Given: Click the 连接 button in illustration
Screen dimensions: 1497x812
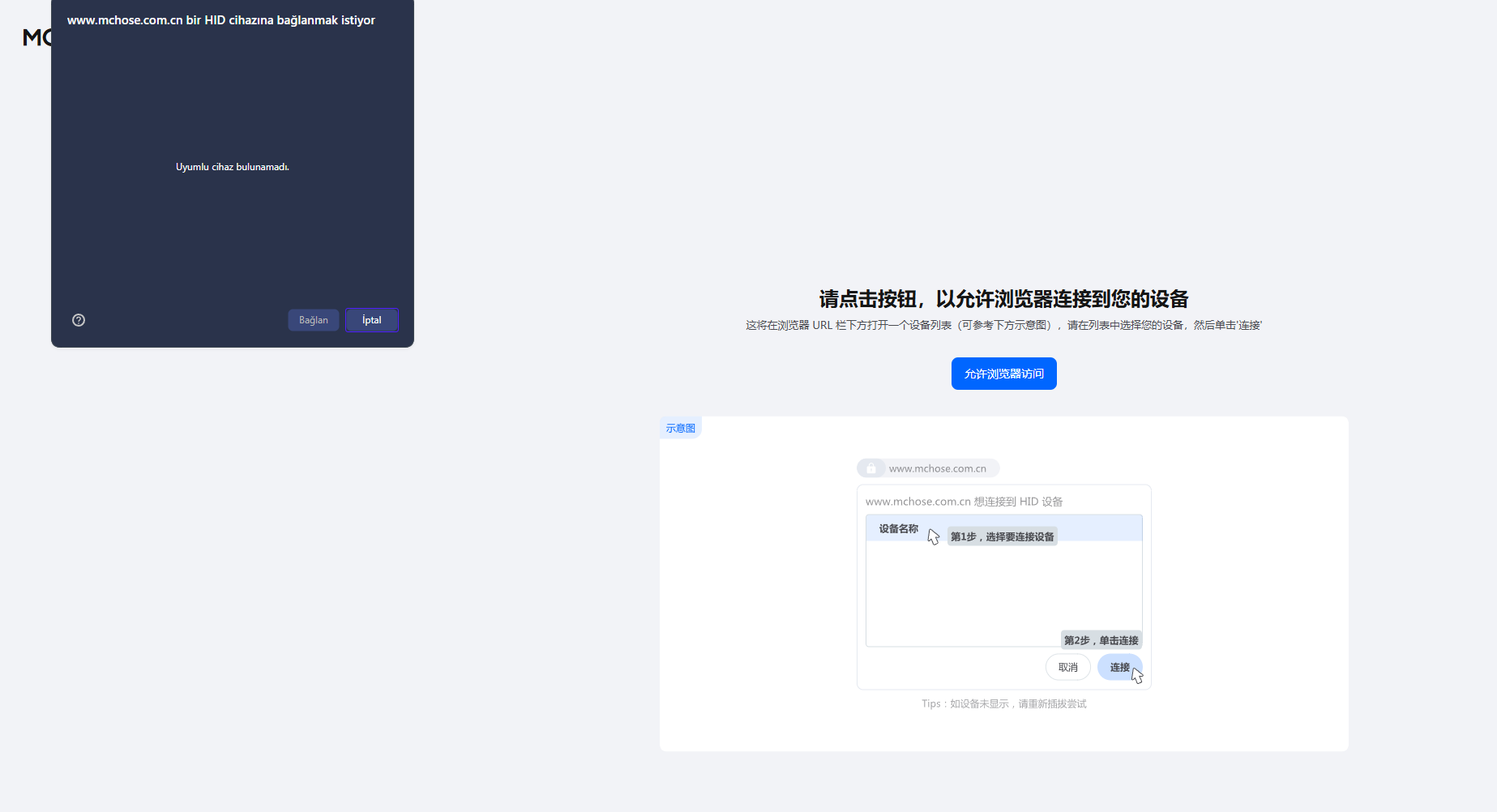Looking at the screenshot, I should click(1120, 667).
